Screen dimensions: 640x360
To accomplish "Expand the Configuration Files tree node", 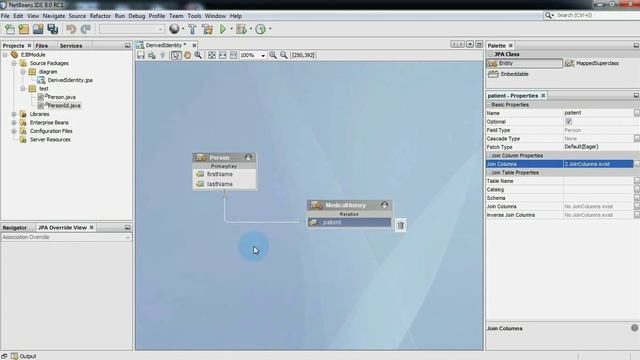I will pos(14,131).
